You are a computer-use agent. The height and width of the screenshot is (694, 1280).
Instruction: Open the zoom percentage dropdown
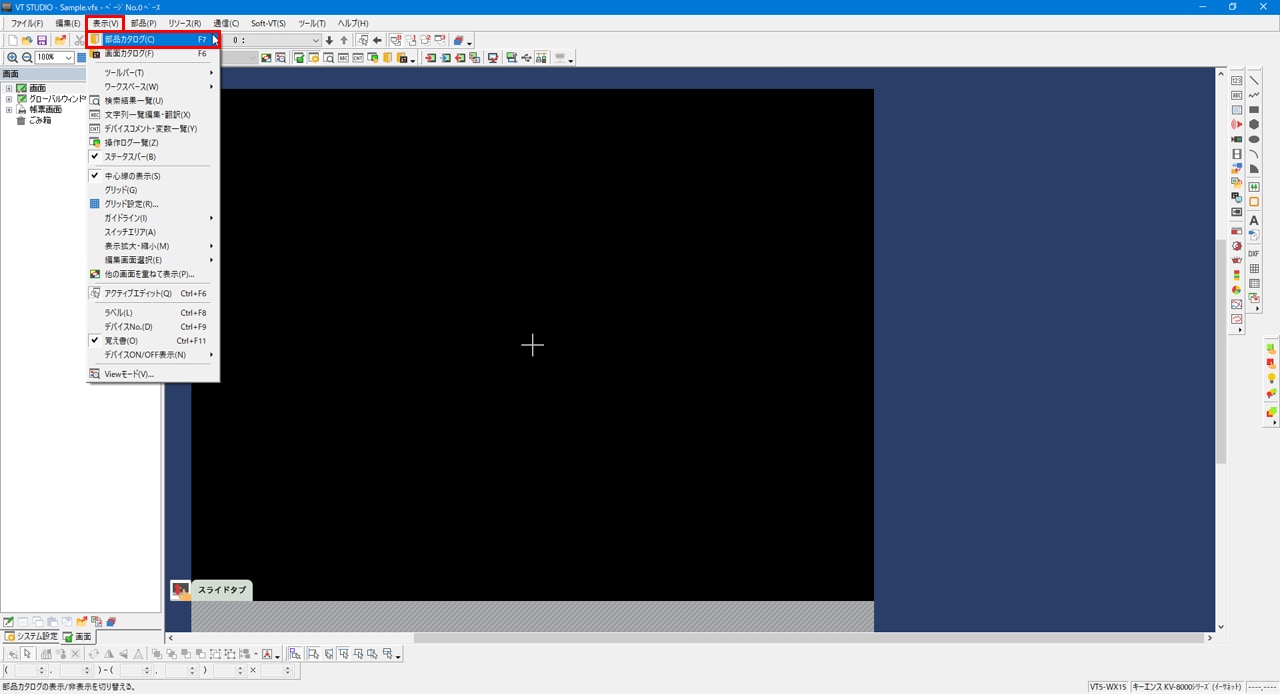pos(69,58)
